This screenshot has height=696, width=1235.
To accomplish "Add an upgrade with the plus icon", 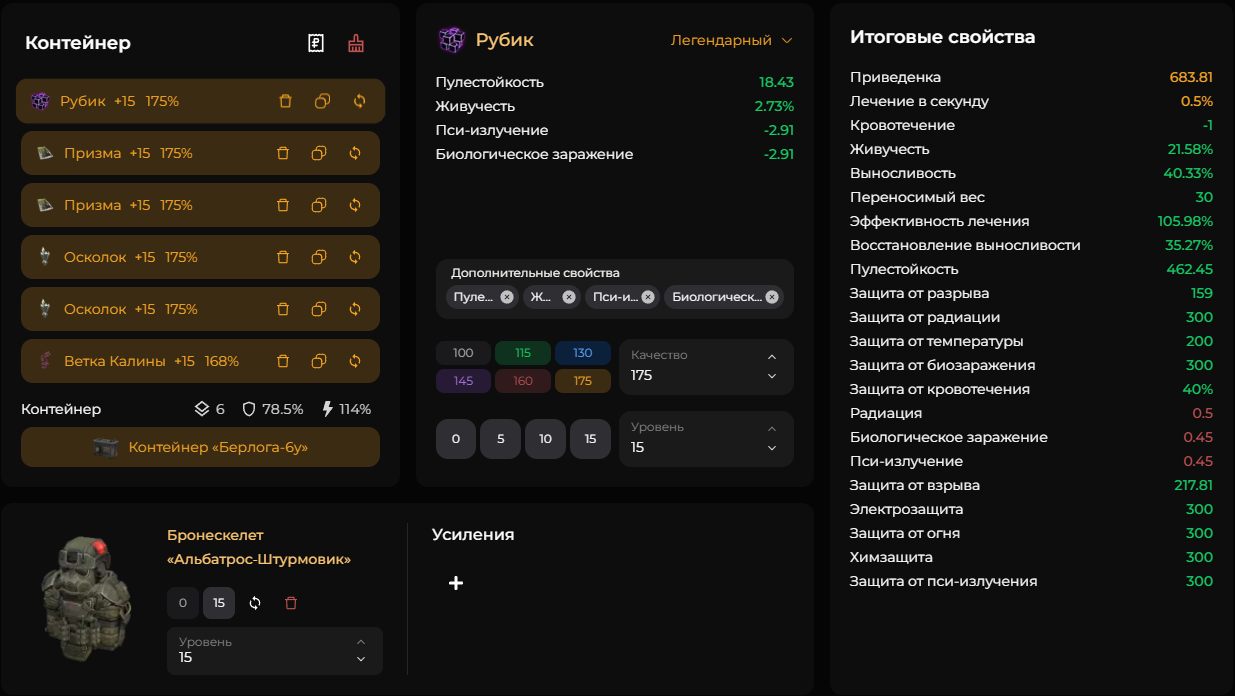I will click(456, 583).
